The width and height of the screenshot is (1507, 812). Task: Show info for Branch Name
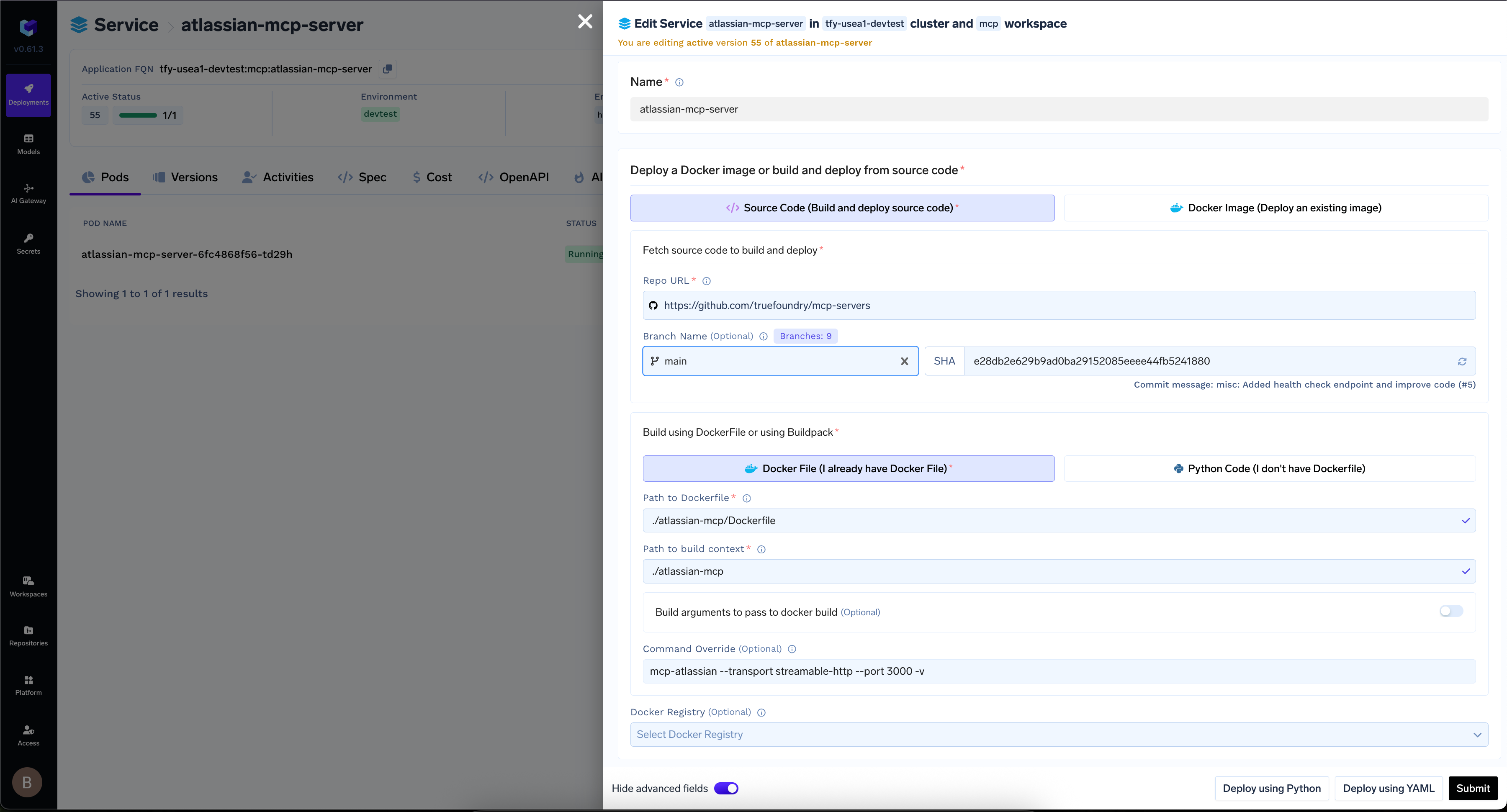tap(764, 337)
